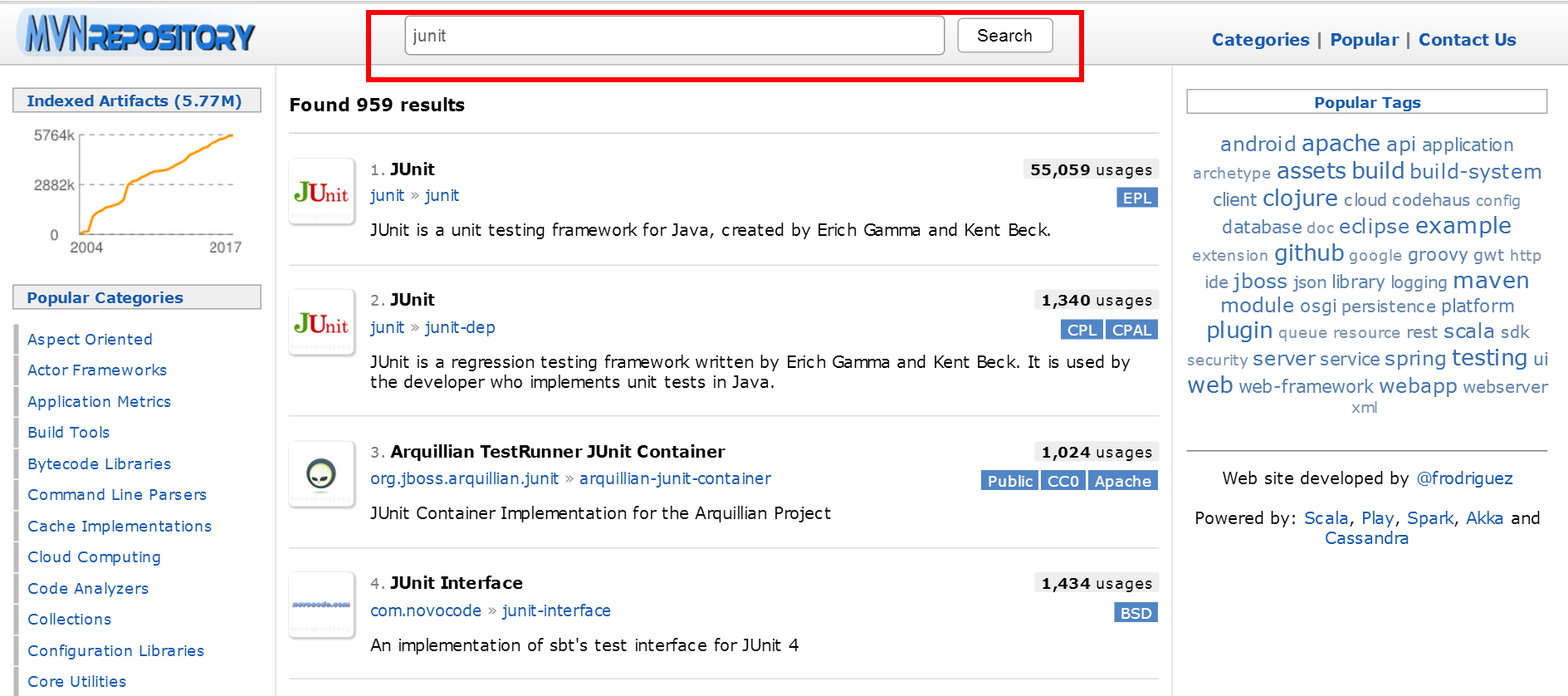The width and height of the screenshot is (1568, 696).
Task: Open the Popular Tags header
Action: 1367,102
